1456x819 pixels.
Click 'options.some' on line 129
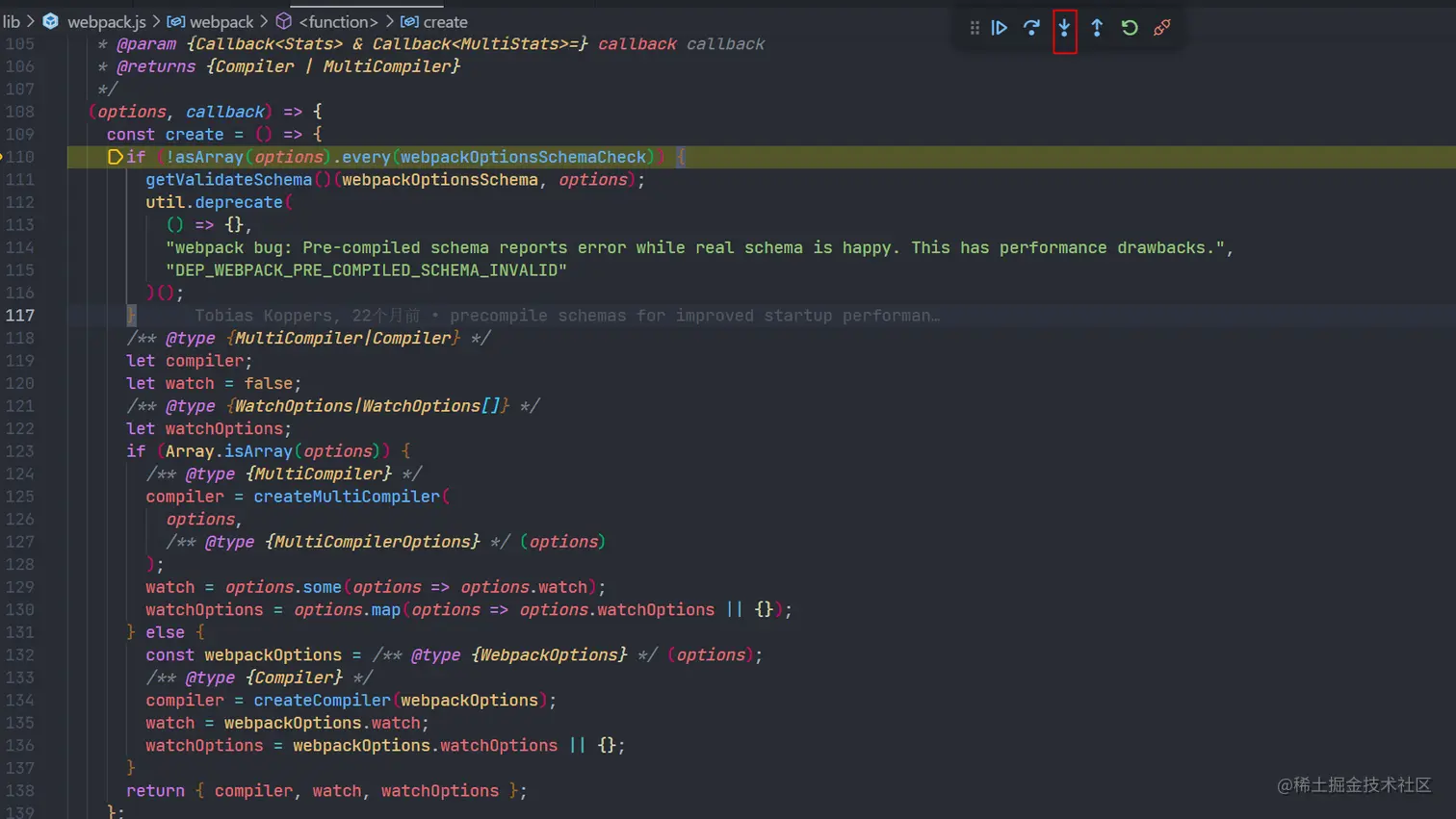click(283, 587)
